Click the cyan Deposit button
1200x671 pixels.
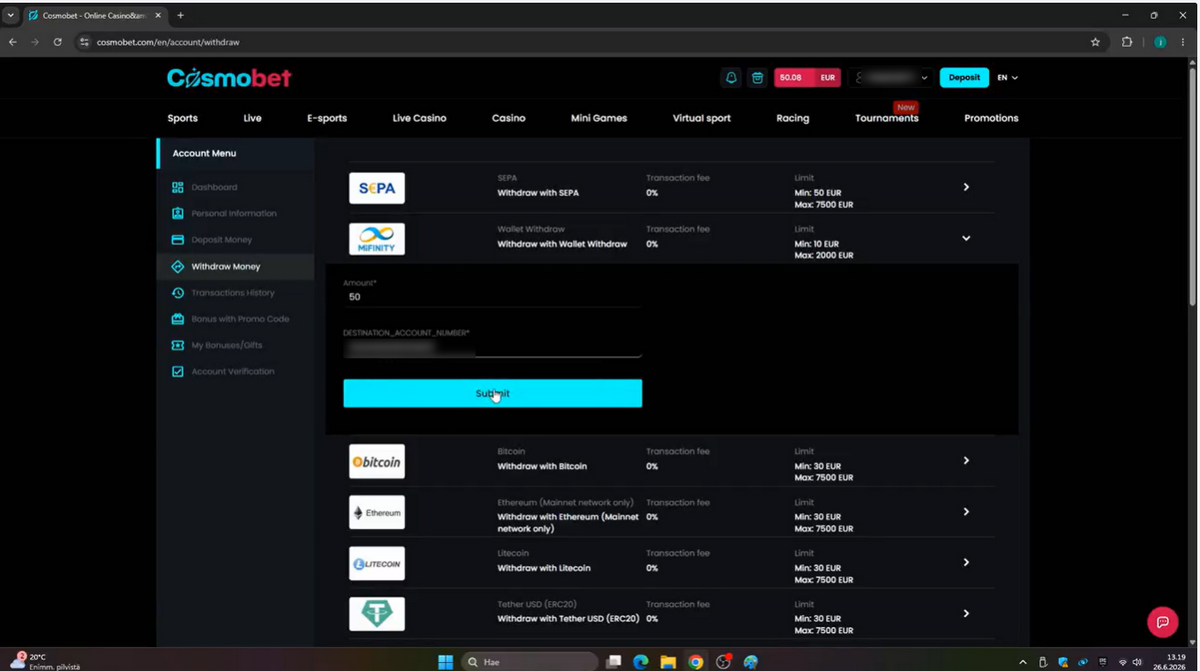click(x=964, y=78)
